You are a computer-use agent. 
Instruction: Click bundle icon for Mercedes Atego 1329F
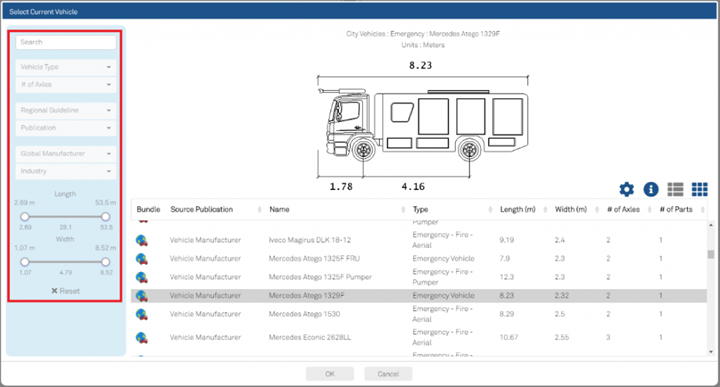pyautogui.click(x=142, y=296)
